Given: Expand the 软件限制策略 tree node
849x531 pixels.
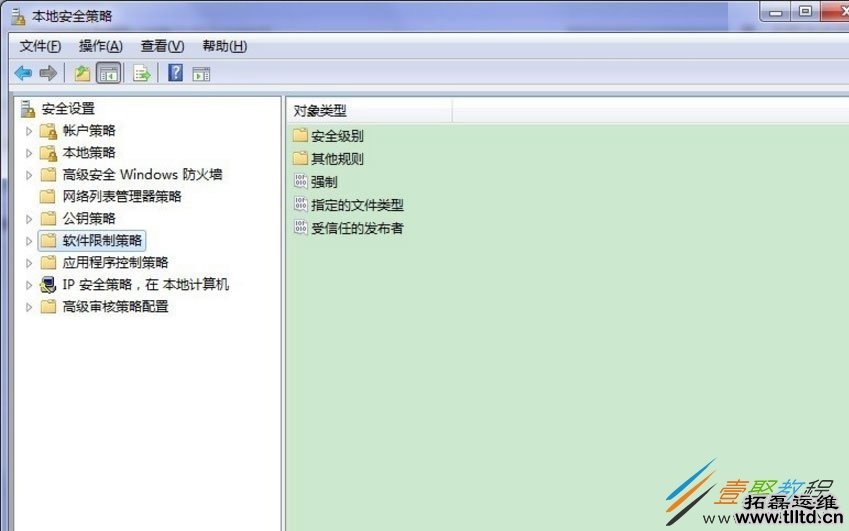Looking at the screenshot, I should pos(29,241).
